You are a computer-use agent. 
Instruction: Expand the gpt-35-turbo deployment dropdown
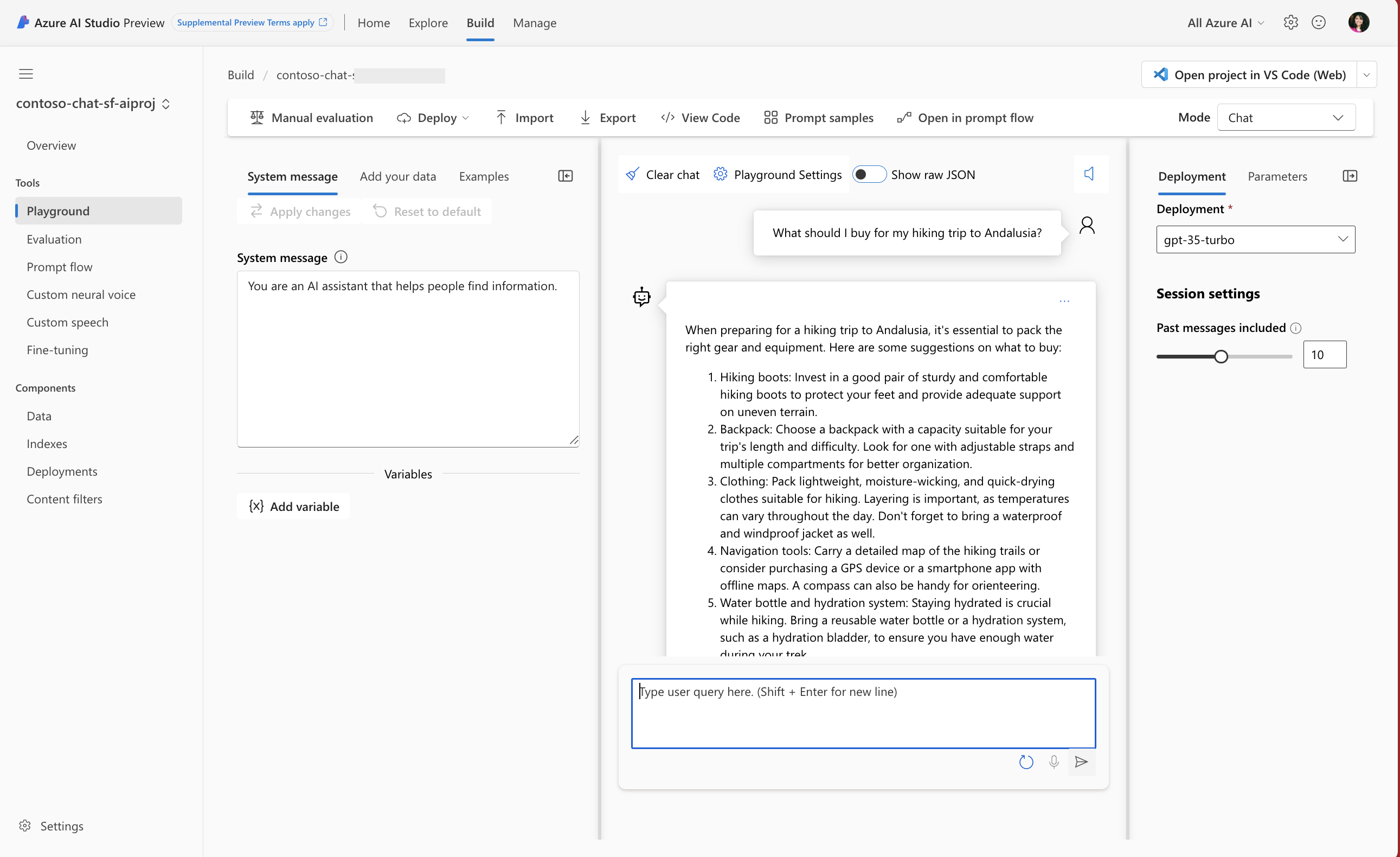click(x=1255, y=239)
